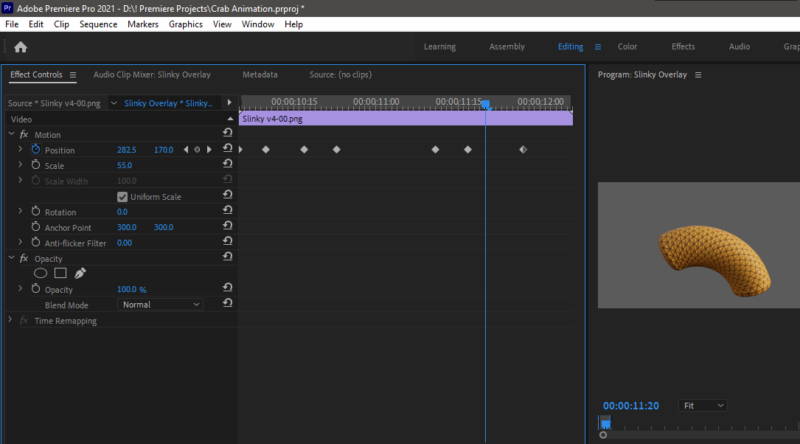Go to previous Position keyframe
Screen dimensions: 800x444
(x=186, y=150)
